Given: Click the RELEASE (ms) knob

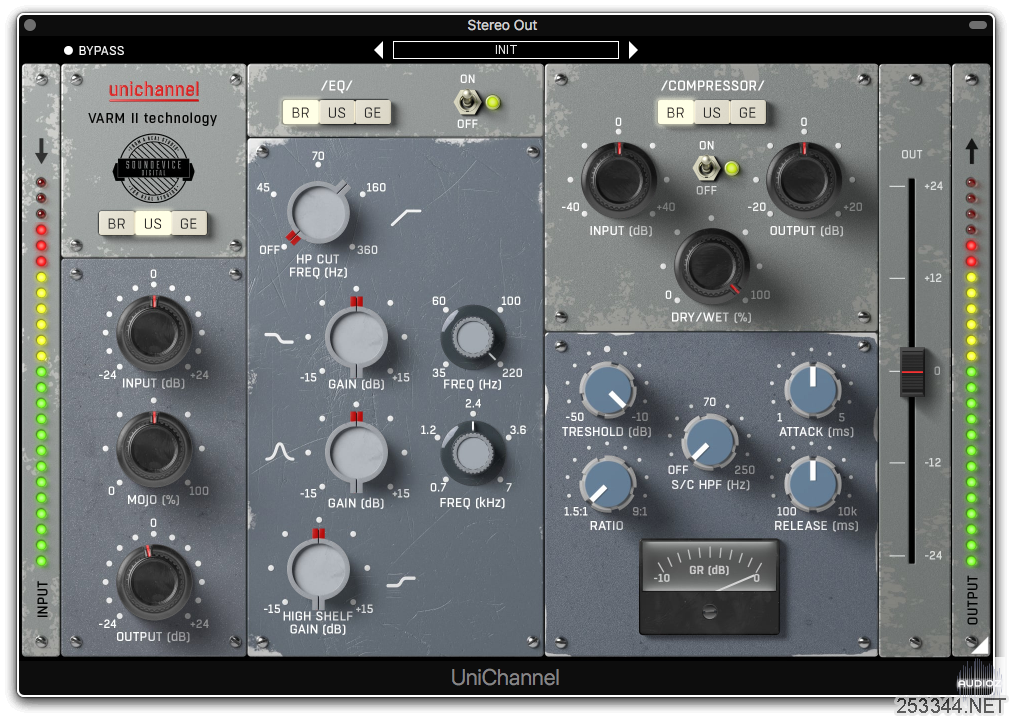Looking at the screenshot, I should coord(813,484).
